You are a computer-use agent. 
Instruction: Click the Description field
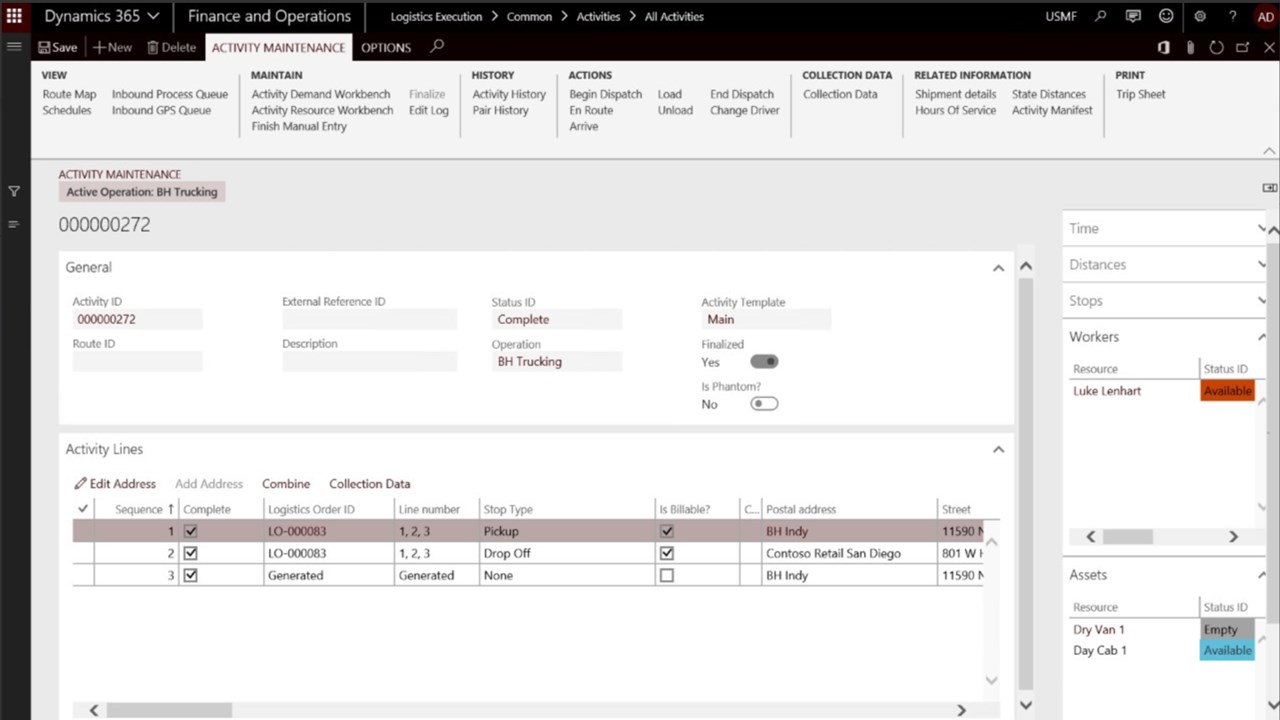click(369, 361)
